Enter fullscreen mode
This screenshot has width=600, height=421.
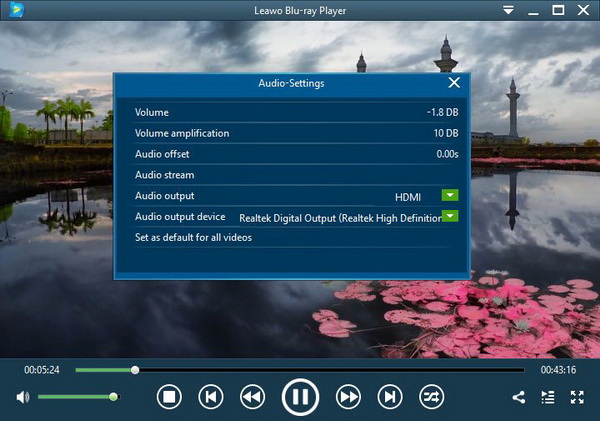(x=577, y=397)
